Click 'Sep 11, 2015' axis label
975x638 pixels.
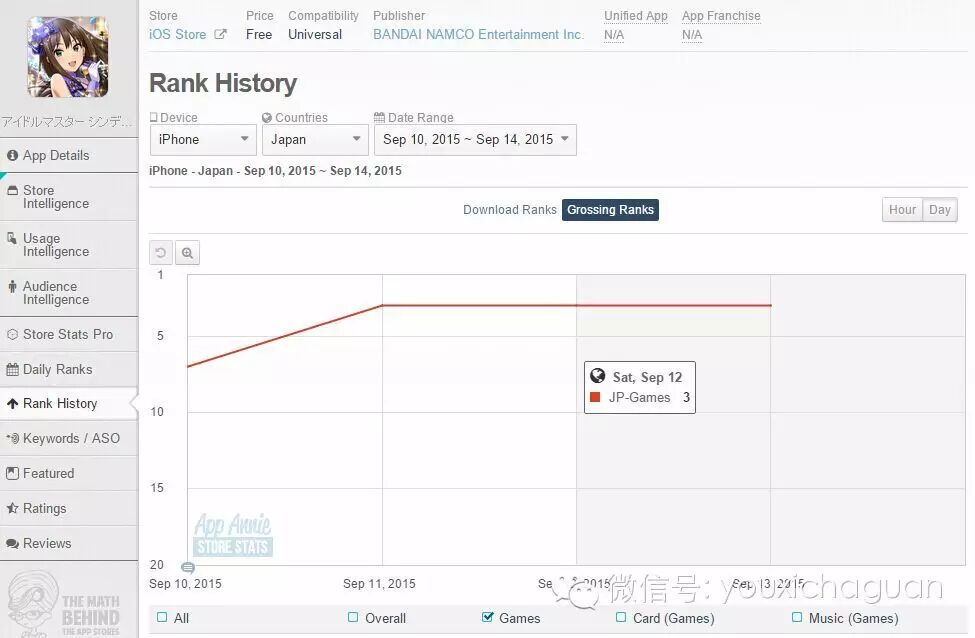[x=379, y=584]
